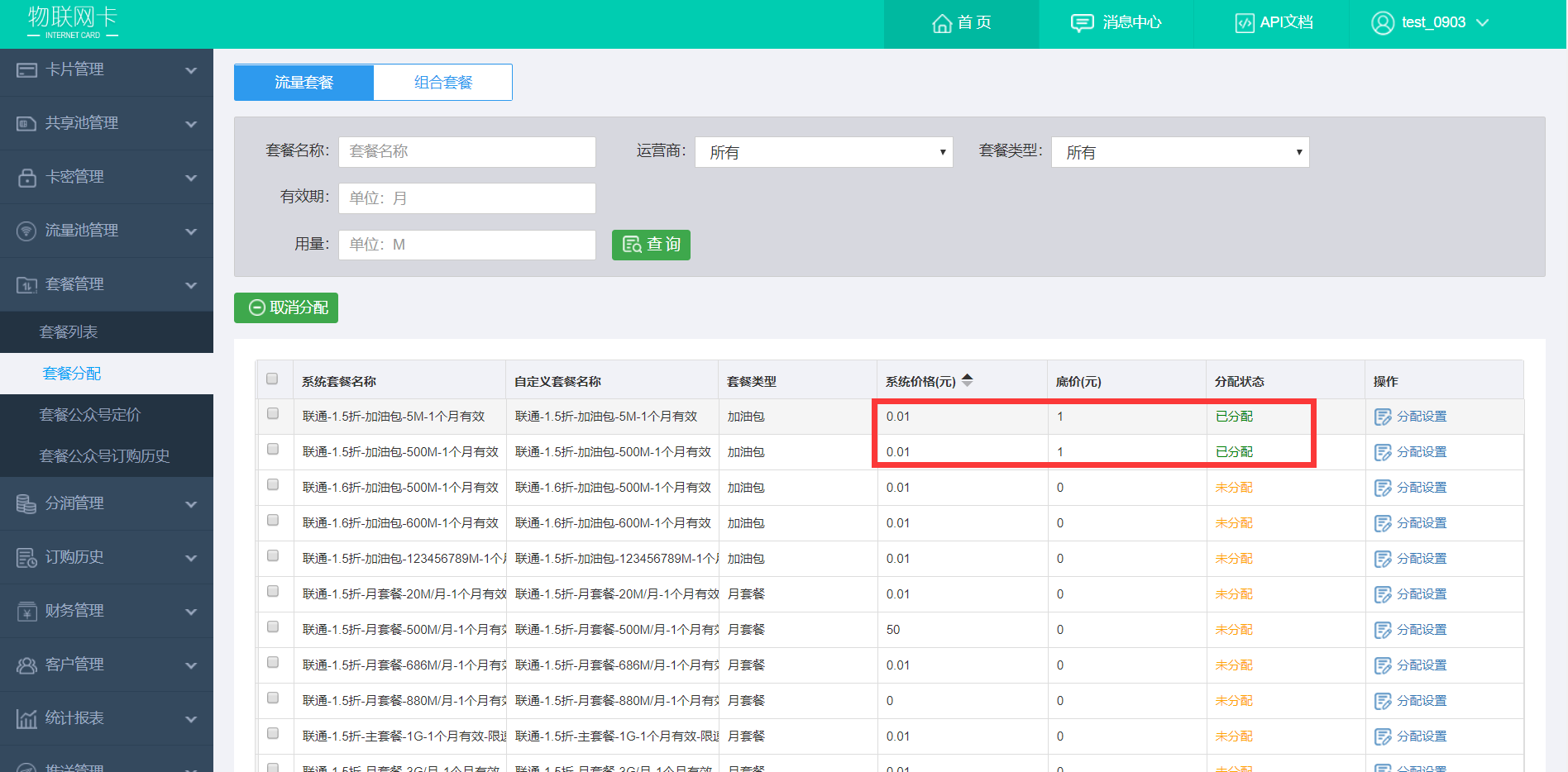Click the 取消分配 button
The height and width of the screenshot is (772, 1568).
(x=286, y=307)
